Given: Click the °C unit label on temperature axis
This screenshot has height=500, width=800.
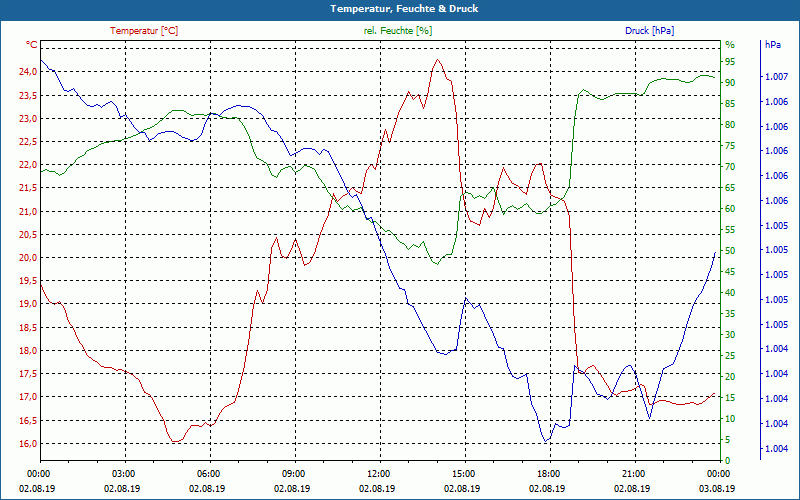Looking at the screenshot, I should (x=32, y=45).
